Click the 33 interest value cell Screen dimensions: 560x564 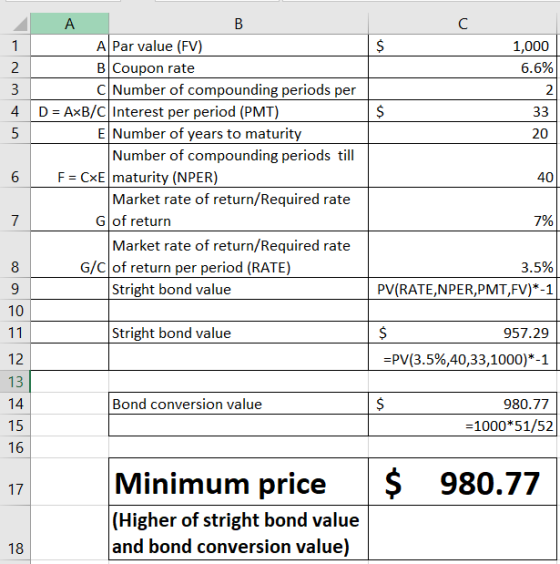[x=463, y=112]
